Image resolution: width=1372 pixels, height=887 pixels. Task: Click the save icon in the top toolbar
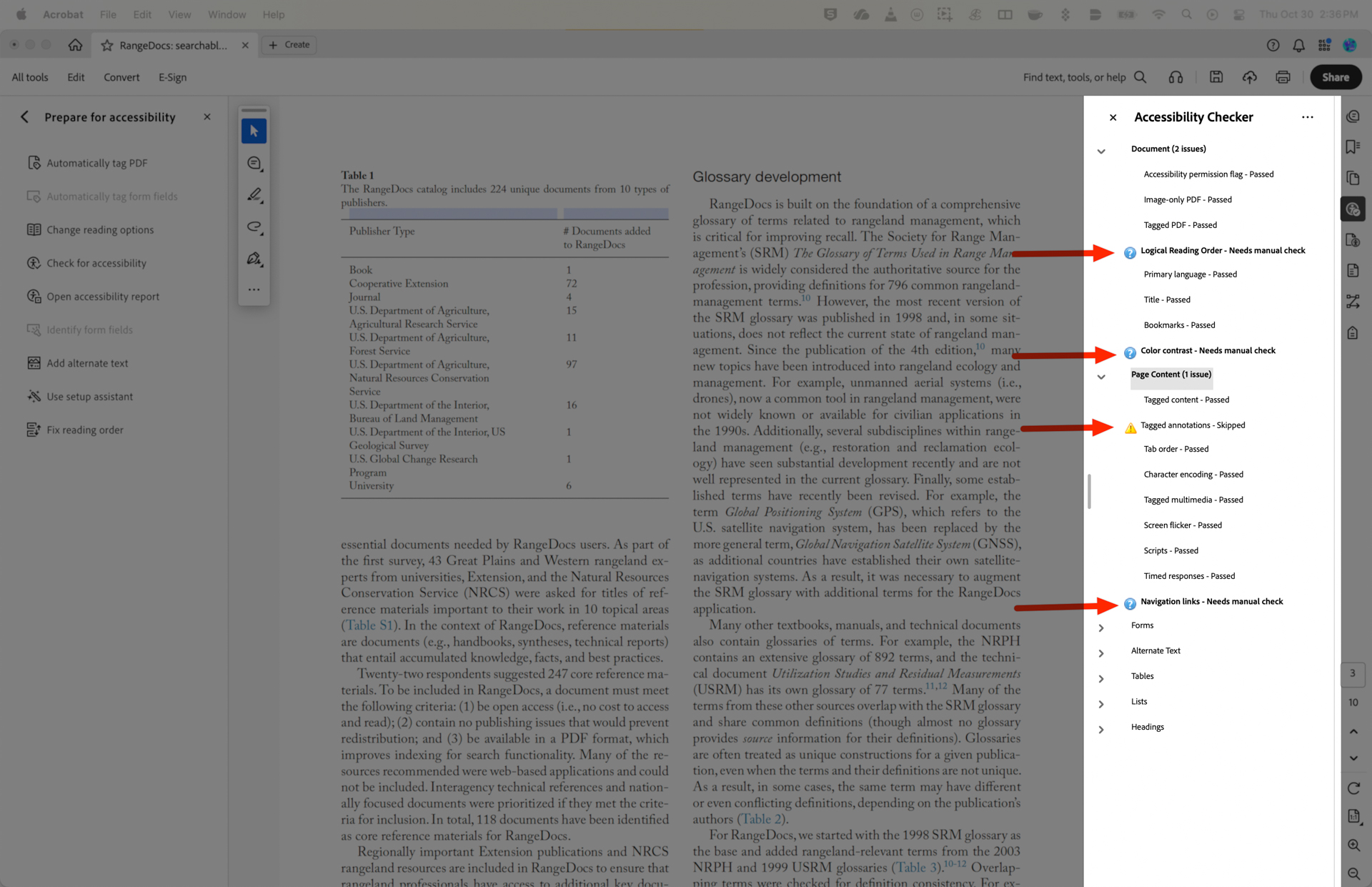tap(1217, 76)
